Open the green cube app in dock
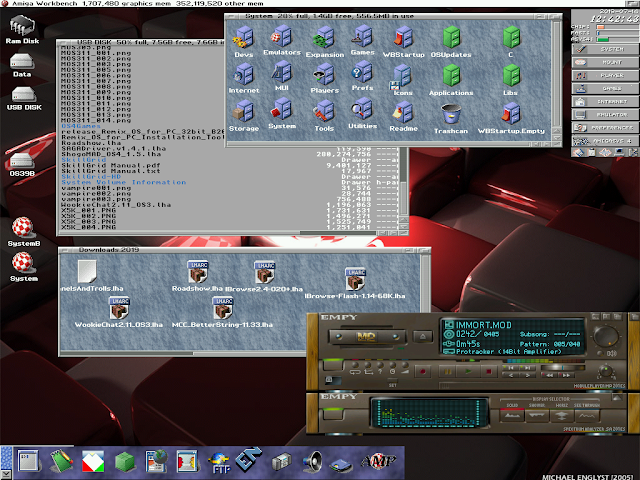This screenshot has width=640, height=480. point(124,462)
